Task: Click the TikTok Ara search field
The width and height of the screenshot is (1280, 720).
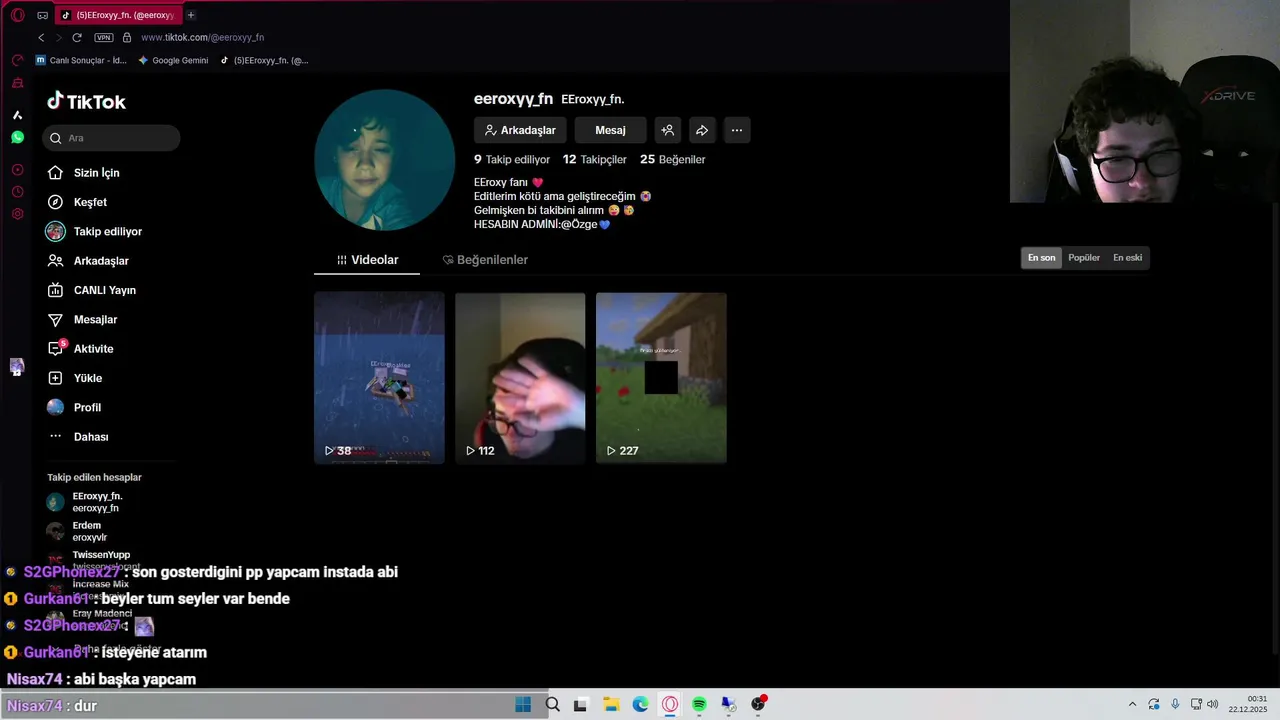Action: point(111,138)
